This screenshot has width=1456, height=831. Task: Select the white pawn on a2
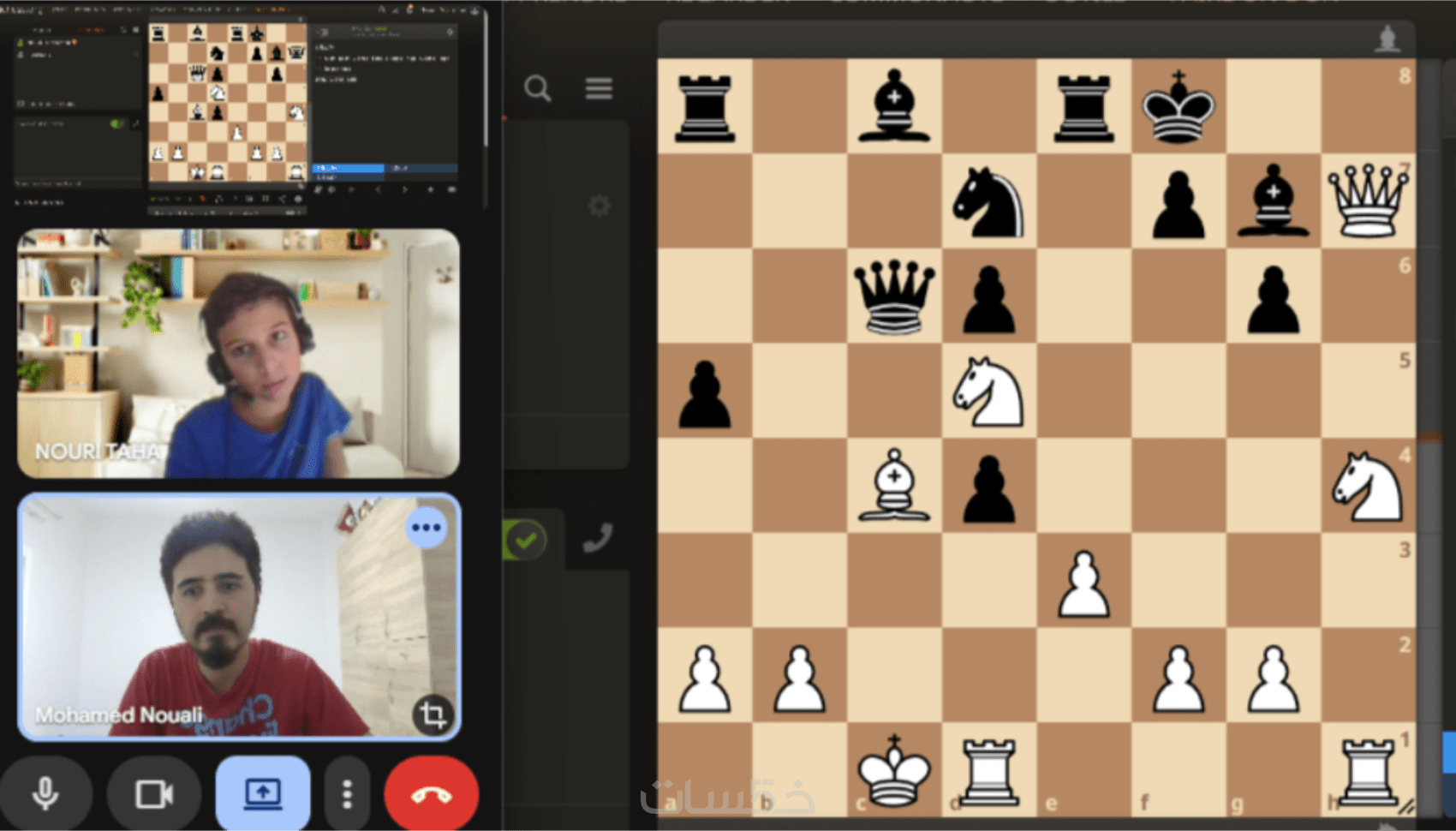tap(705, 679)
